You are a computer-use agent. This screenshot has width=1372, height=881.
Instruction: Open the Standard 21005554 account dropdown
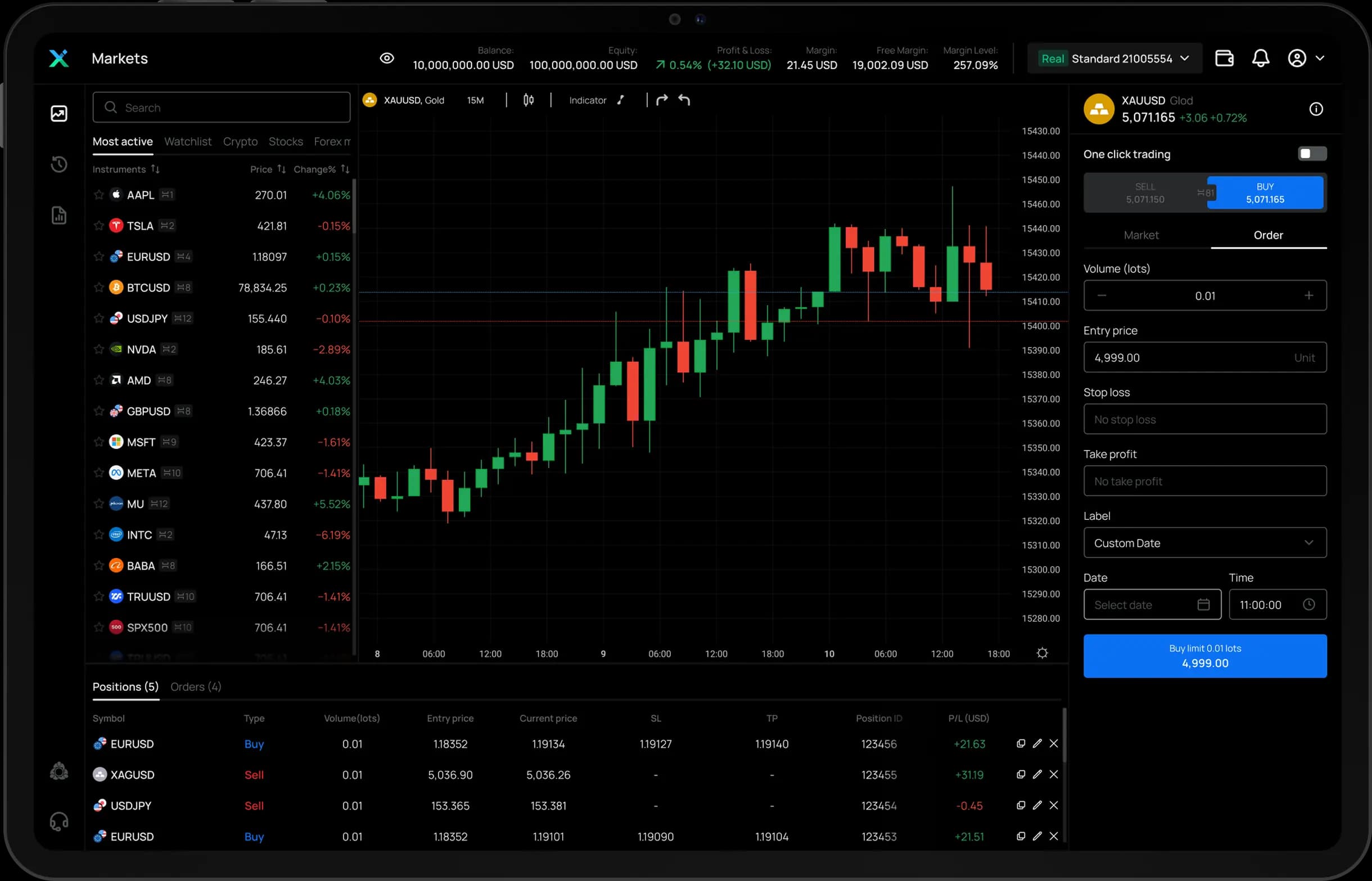(x=1114, y=59)
